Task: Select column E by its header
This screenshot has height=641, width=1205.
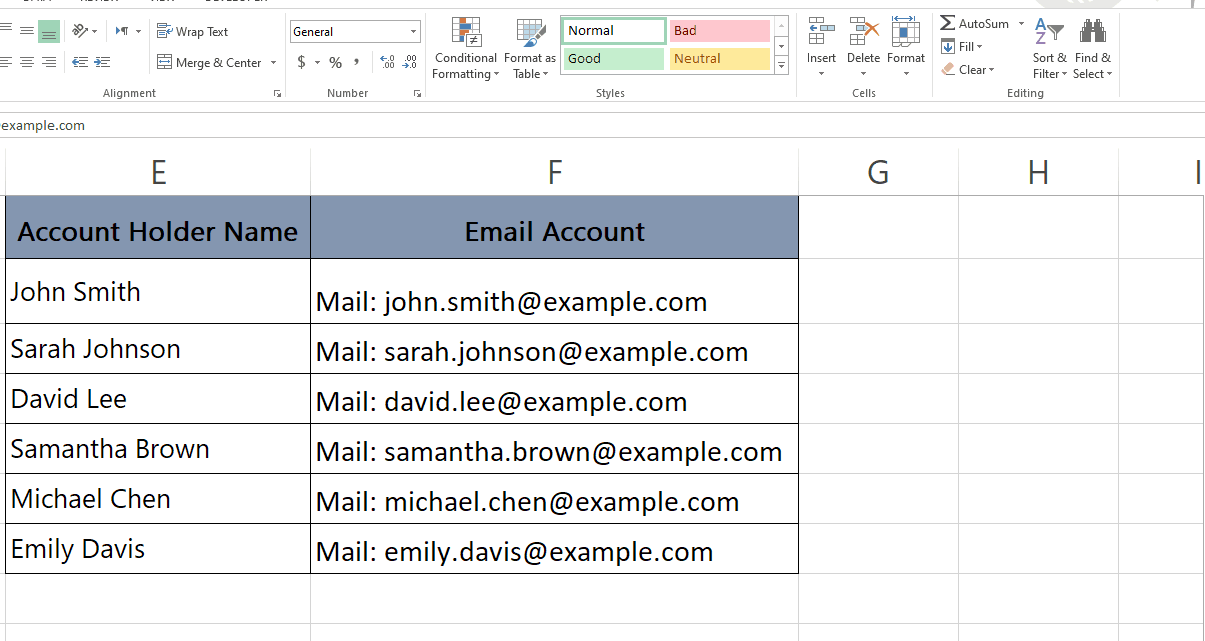Action: (x=158, y=172)
